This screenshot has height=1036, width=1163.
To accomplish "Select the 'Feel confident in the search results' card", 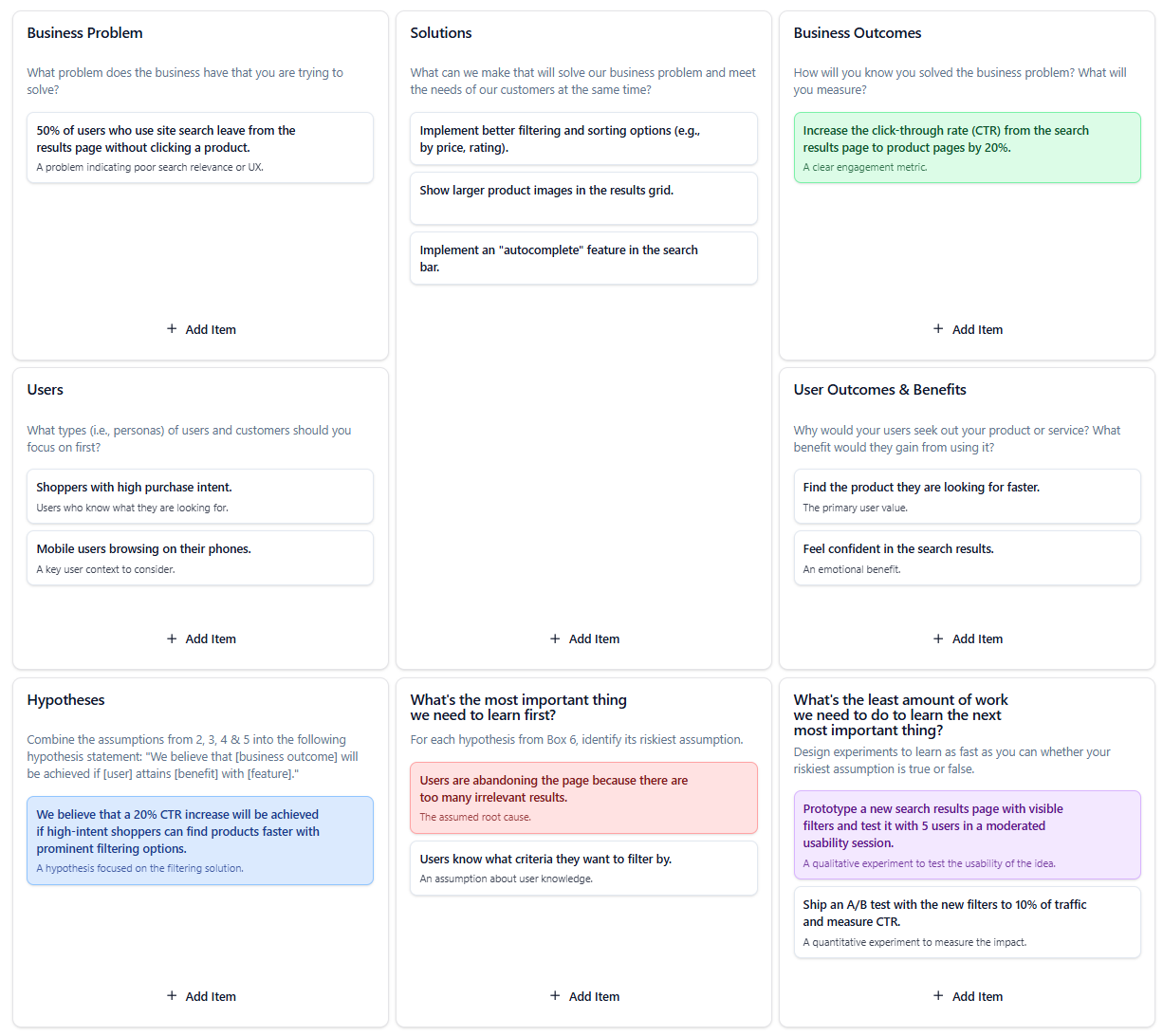I will click(966, 558).
